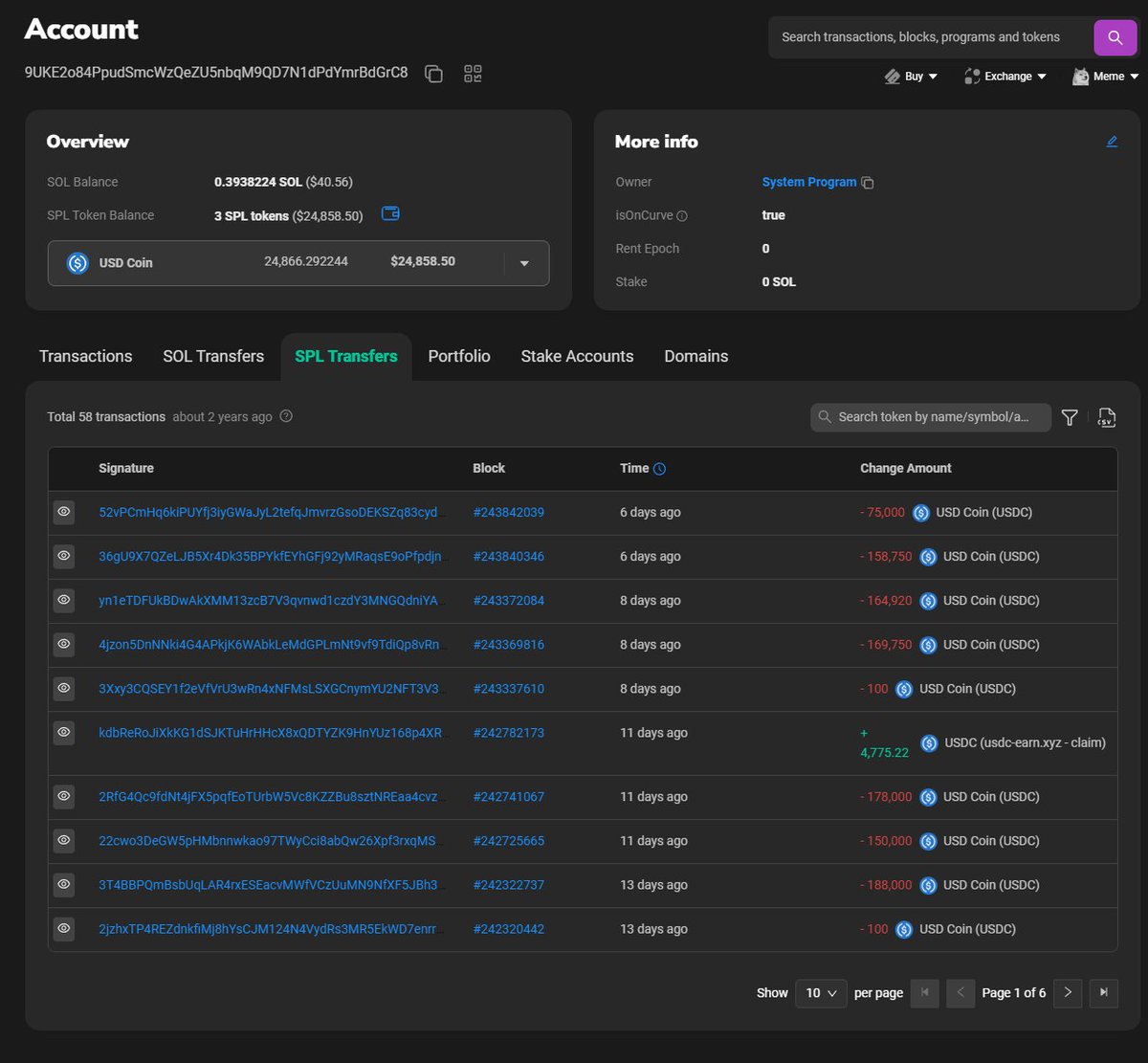Copy the account address with the copy icon
Screen dimensions: 1148x1063
point(433,74)
